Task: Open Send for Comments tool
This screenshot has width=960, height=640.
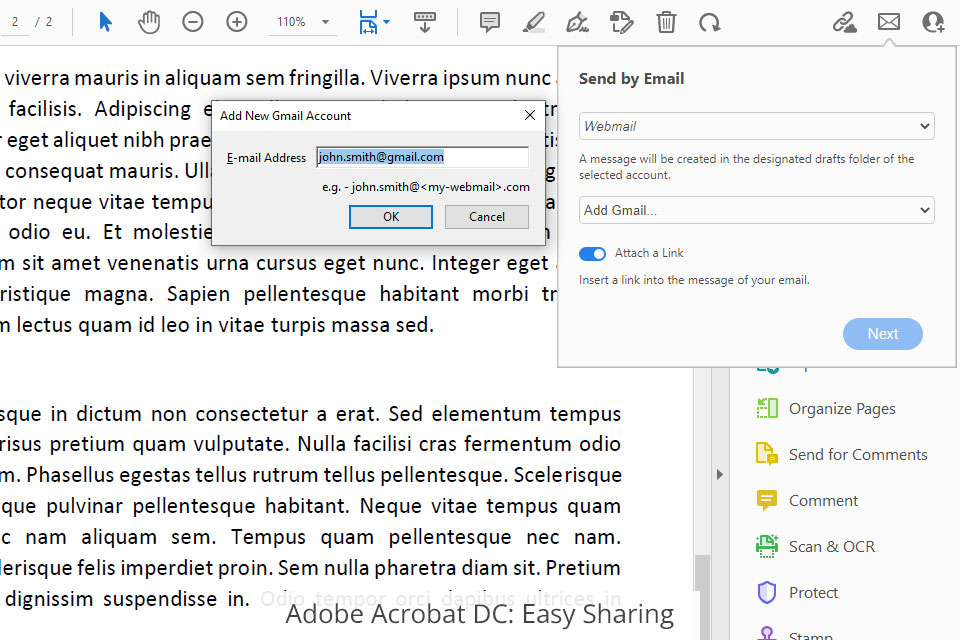Action: [857, 454]
